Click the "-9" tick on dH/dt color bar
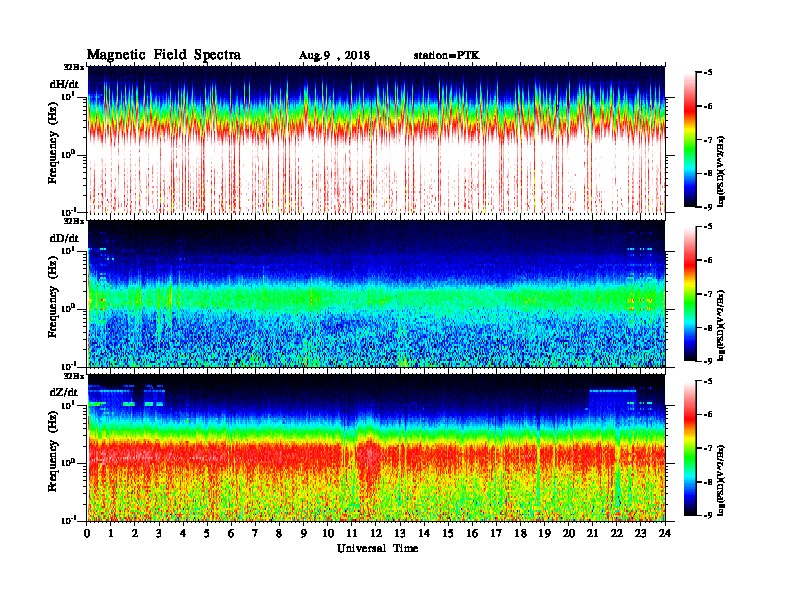Screen dimensions: 792x612 tap(708, 207)
